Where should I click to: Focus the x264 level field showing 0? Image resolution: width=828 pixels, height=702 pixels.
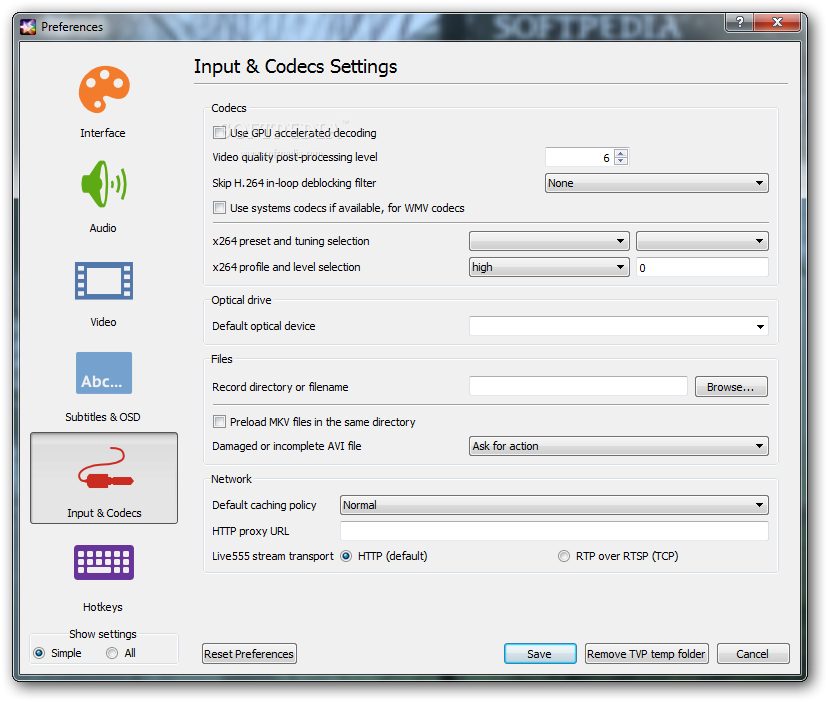click(x=702, y=267)
